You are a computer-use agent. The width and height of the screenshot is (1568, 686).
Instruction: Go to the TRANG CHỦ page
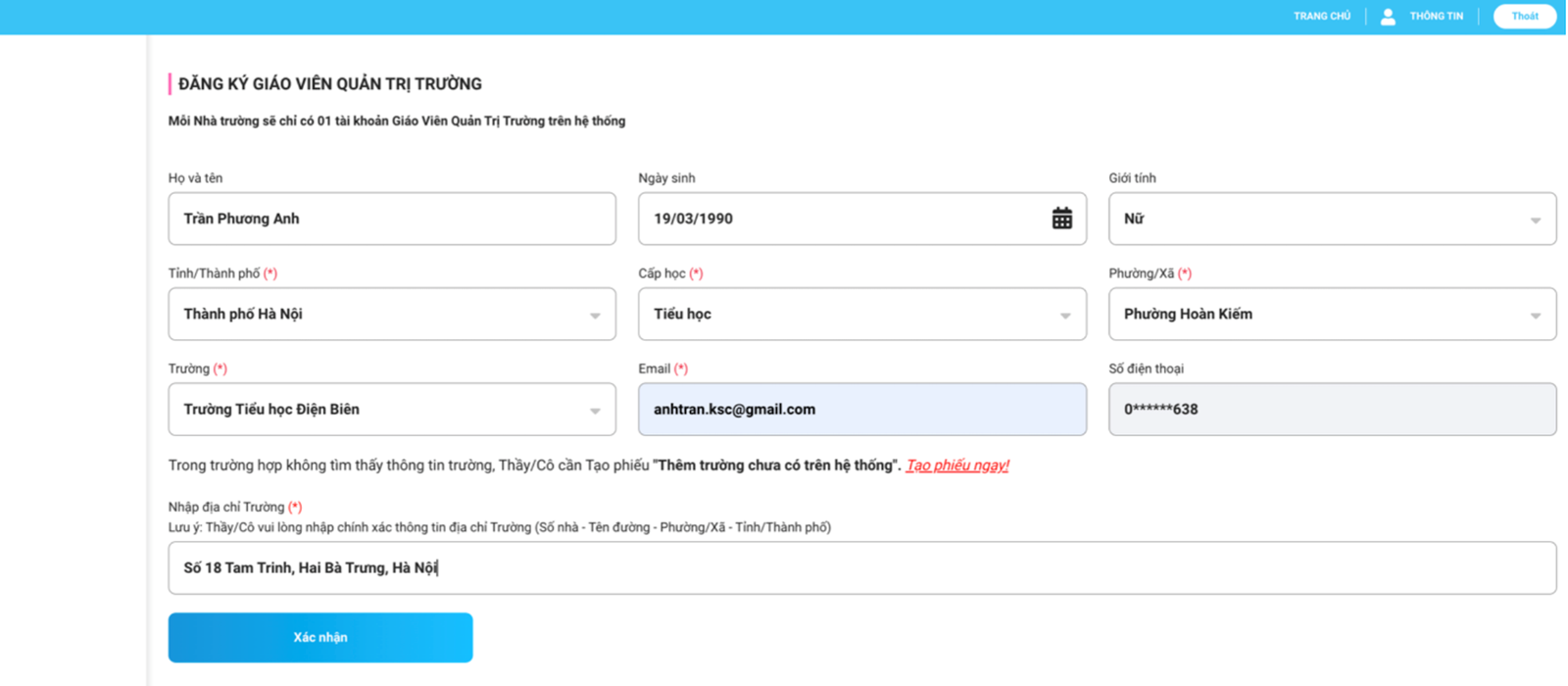pyautogui.click(x=1321, y=17)
